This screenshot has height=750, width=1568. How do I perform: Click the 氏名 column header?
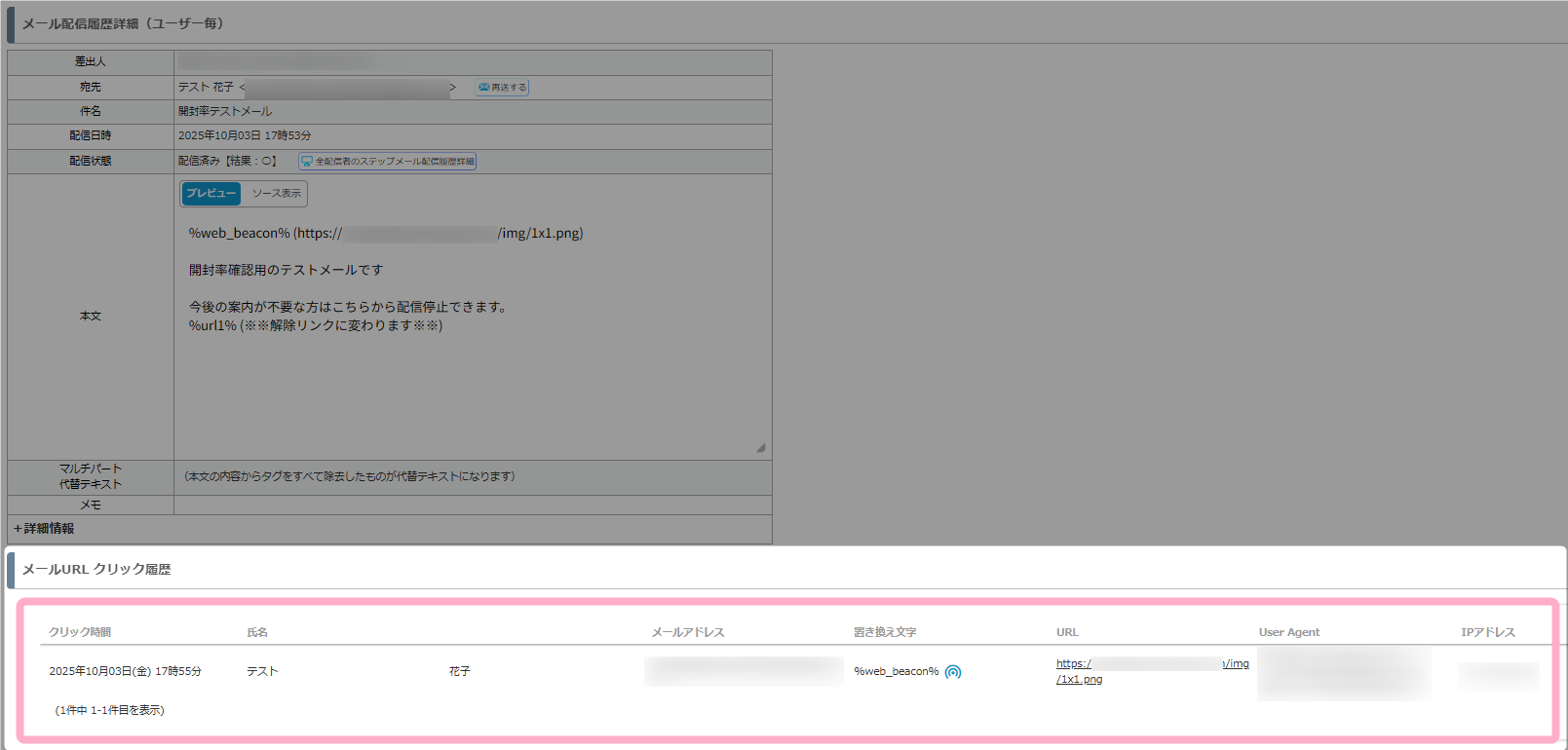coord(257,632)
